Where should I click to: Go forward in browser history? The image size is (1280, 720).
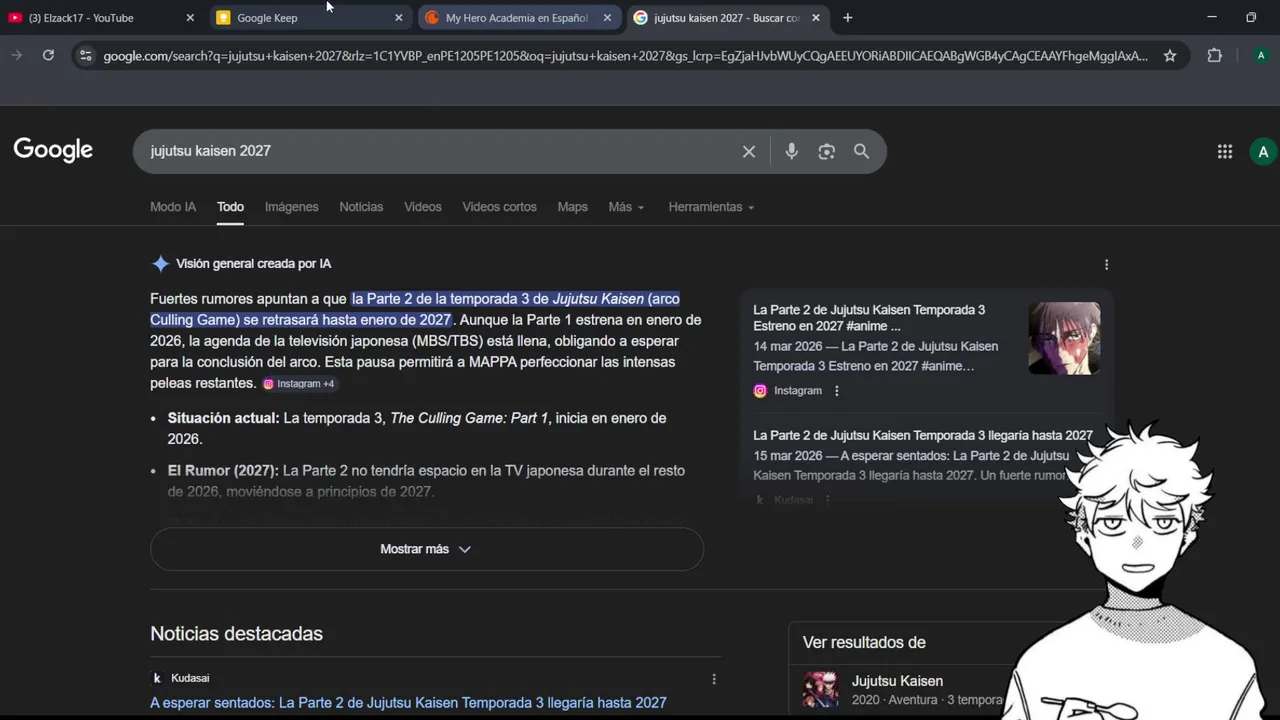pyautogui.click(x=16, y=55)
